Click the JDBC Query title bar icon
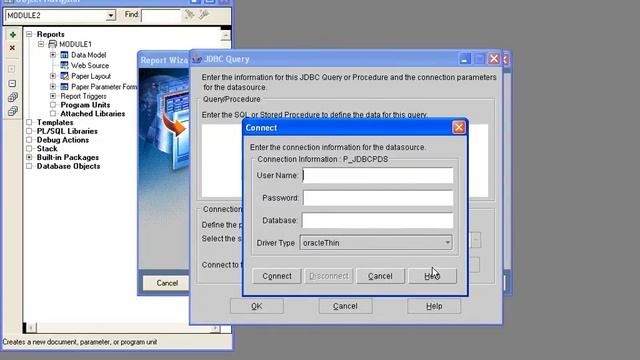640x360 pixels. 197,59
